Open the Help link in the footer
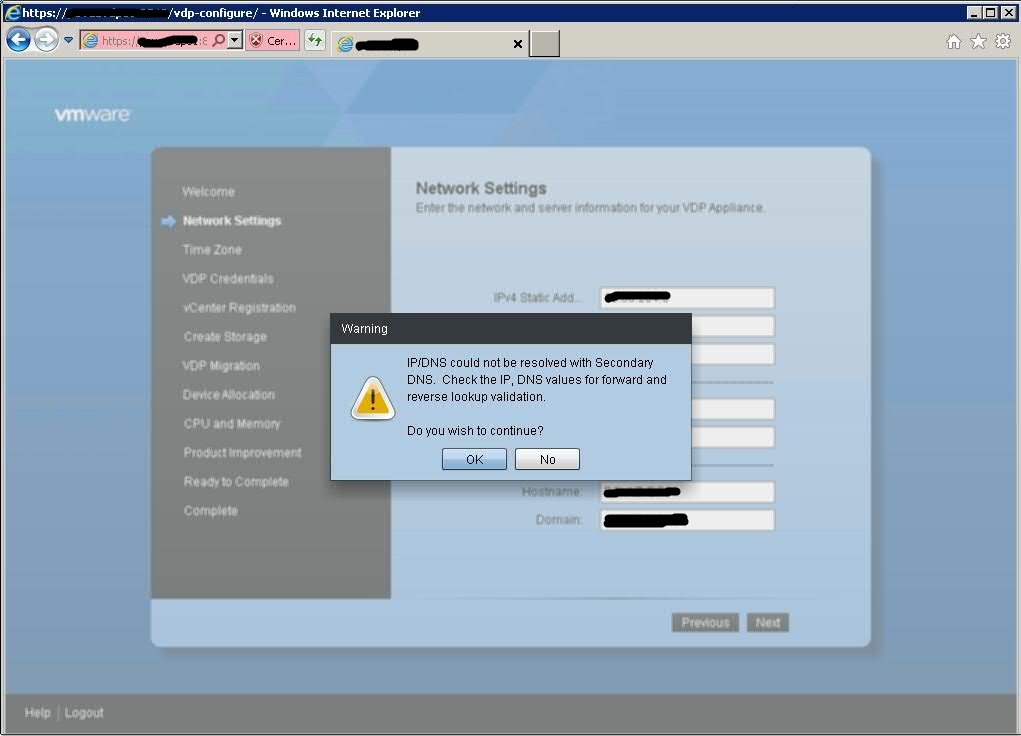This screenshot has height=736, width=1021. tap(37, 713)
